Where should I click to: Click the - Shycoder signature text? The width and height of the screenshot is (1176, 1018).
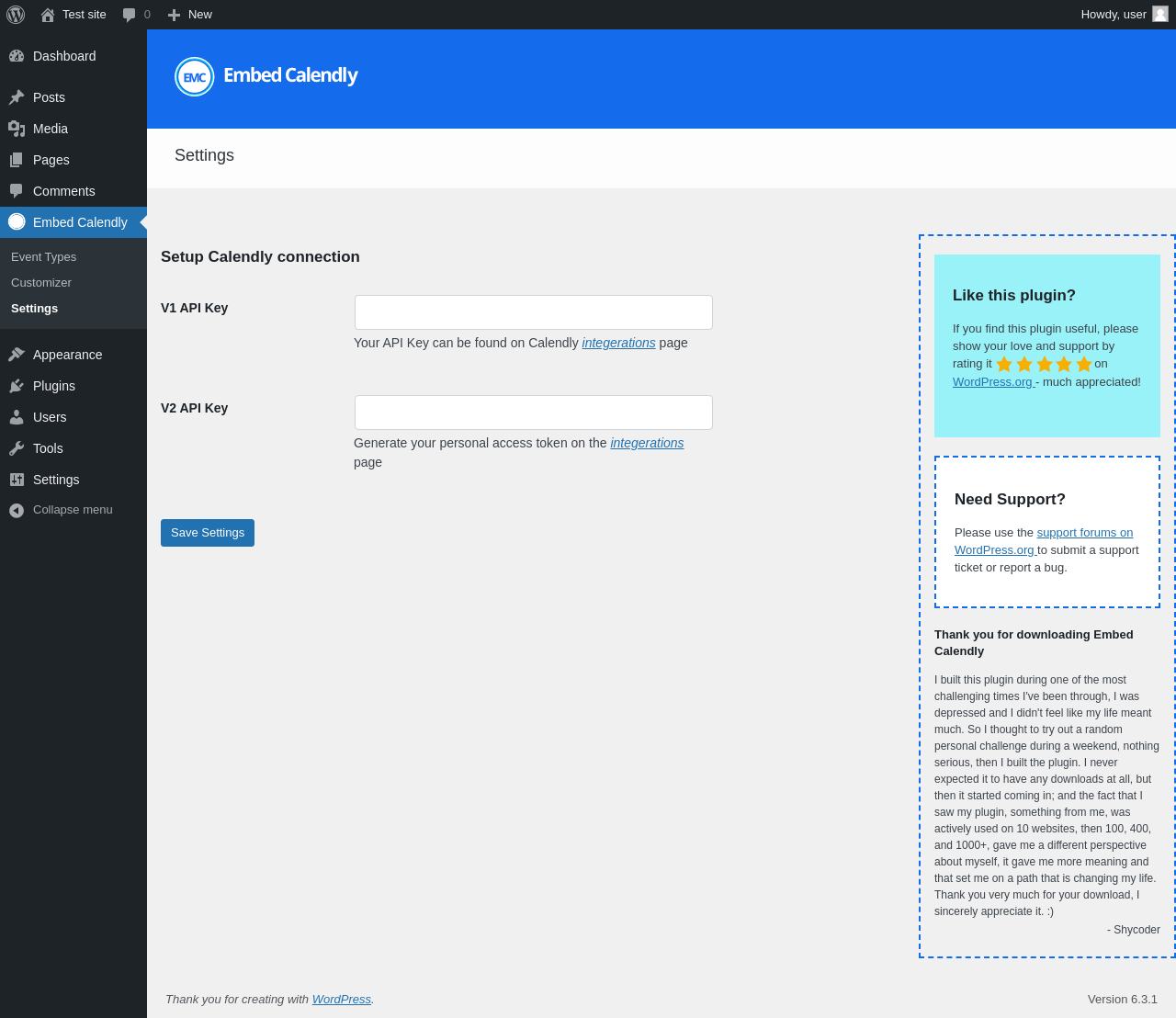click(1134, 930)
